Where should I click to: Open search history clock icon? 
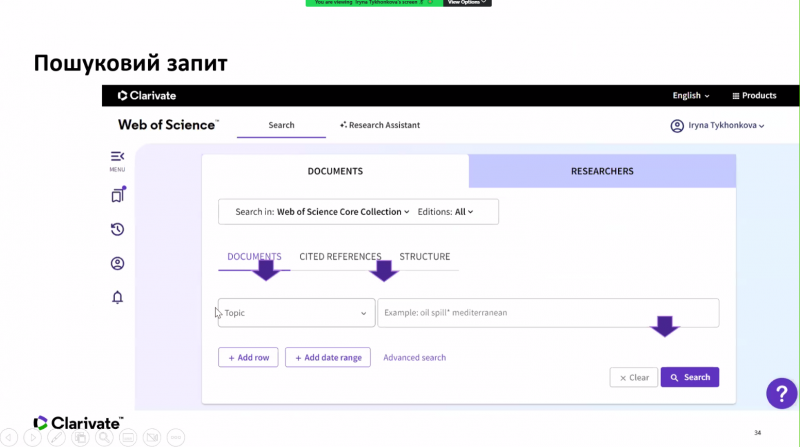click(117, 229)
